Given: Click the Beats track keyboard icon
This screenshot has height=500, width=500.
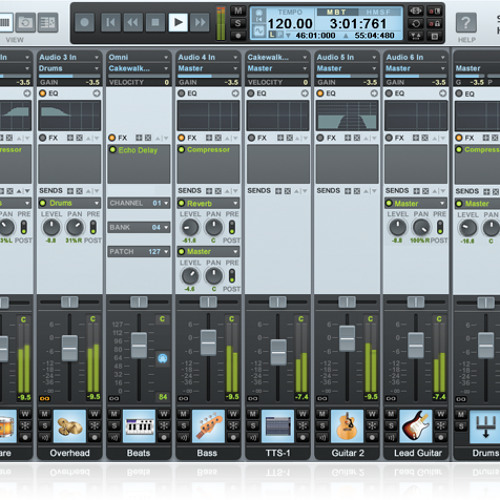Looking at the screenshot, I should 139,426.
